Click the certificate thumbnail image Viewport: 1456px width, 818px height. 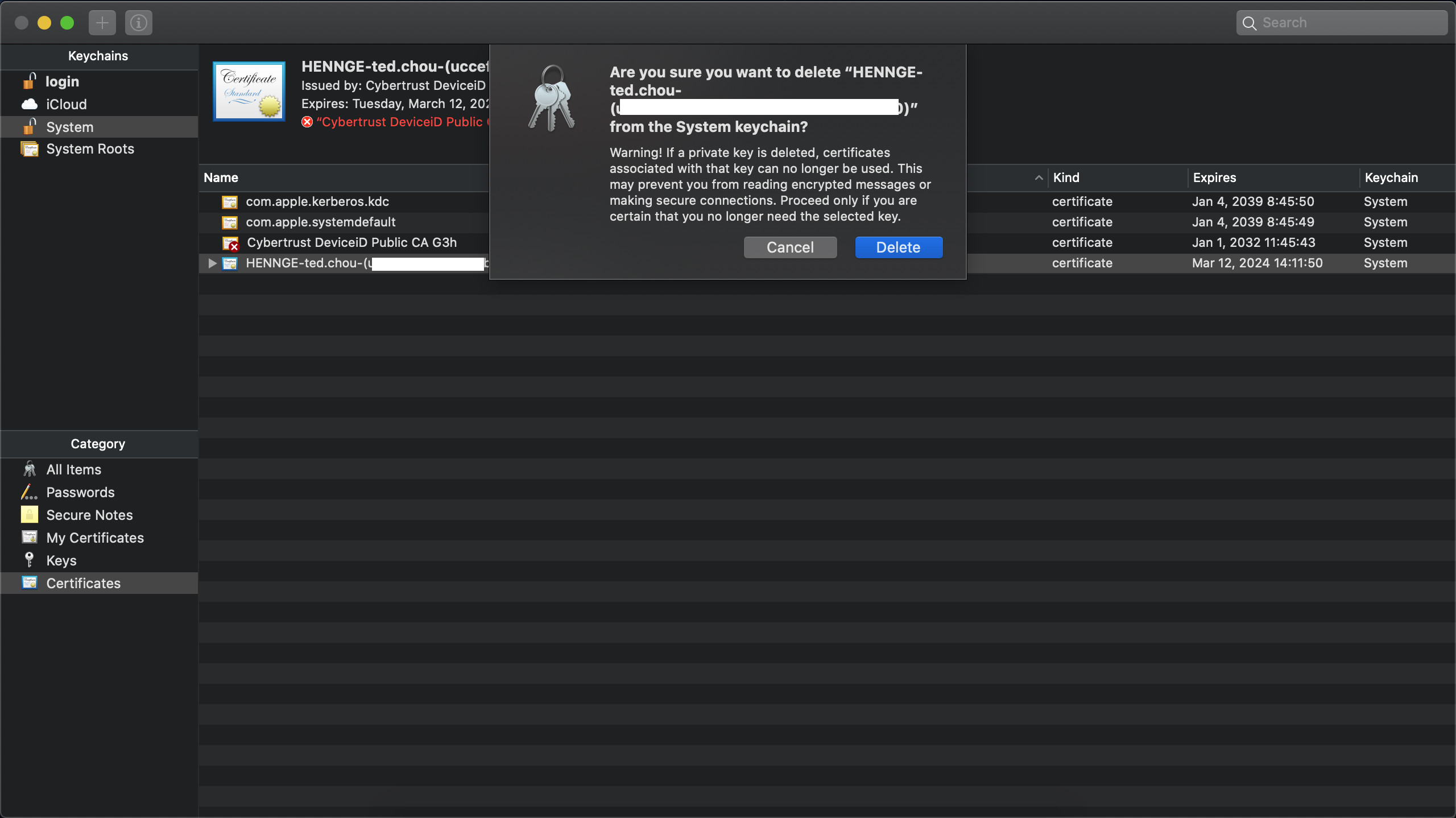pos(249,92)
